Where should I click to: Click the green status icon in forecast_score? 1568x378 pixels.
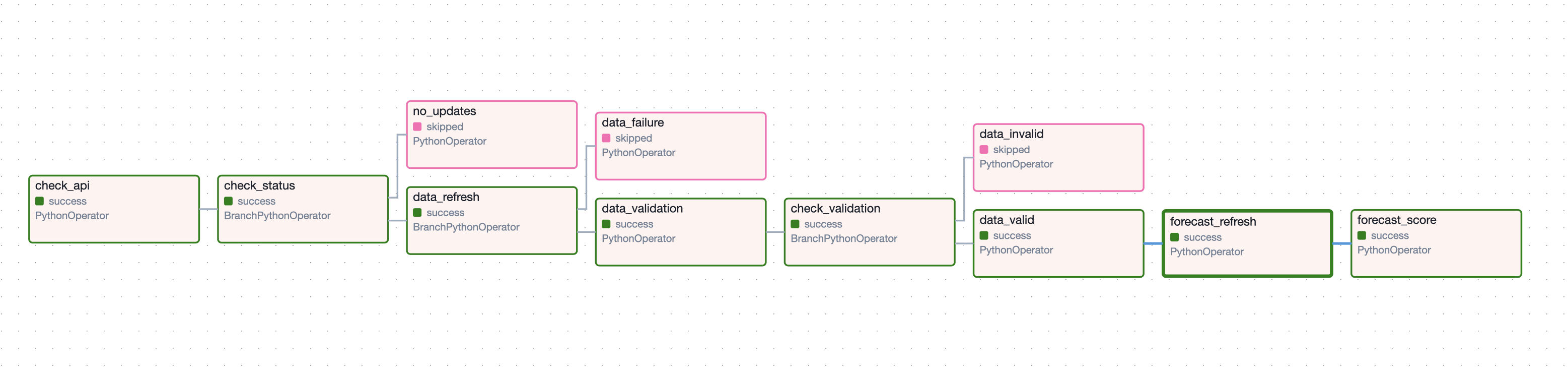pyautogui.click(x=1362, y=236)
